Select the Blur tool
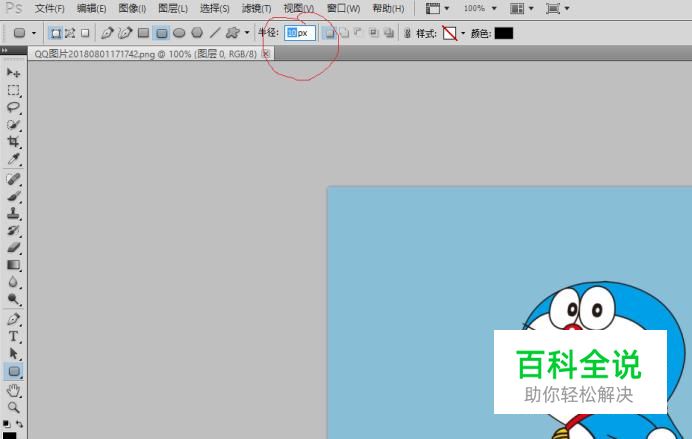 tap(13, 282)
